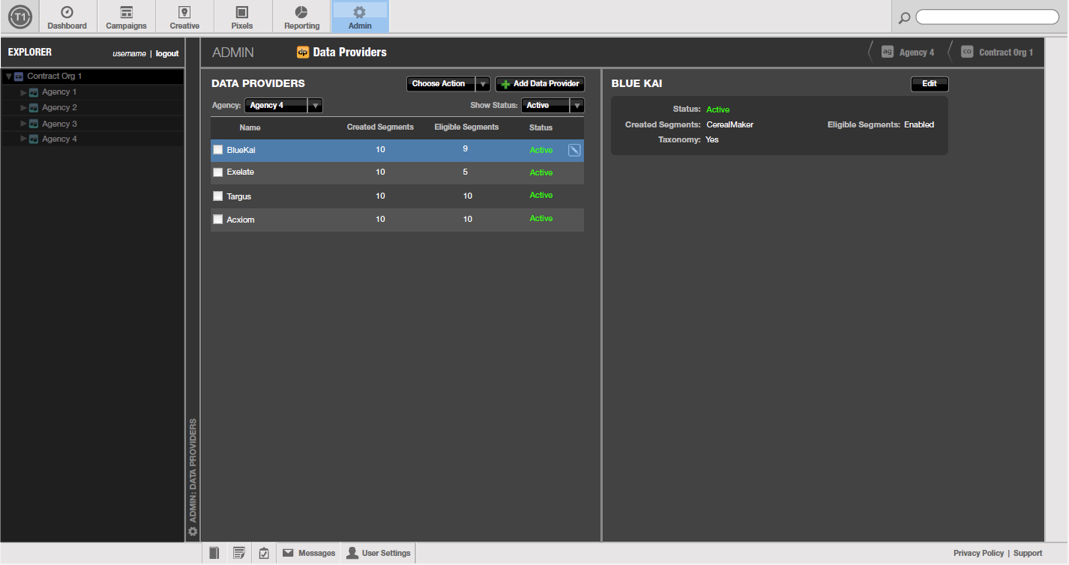
Task: Click the T1 logo icon
Action: click(20, 16)
